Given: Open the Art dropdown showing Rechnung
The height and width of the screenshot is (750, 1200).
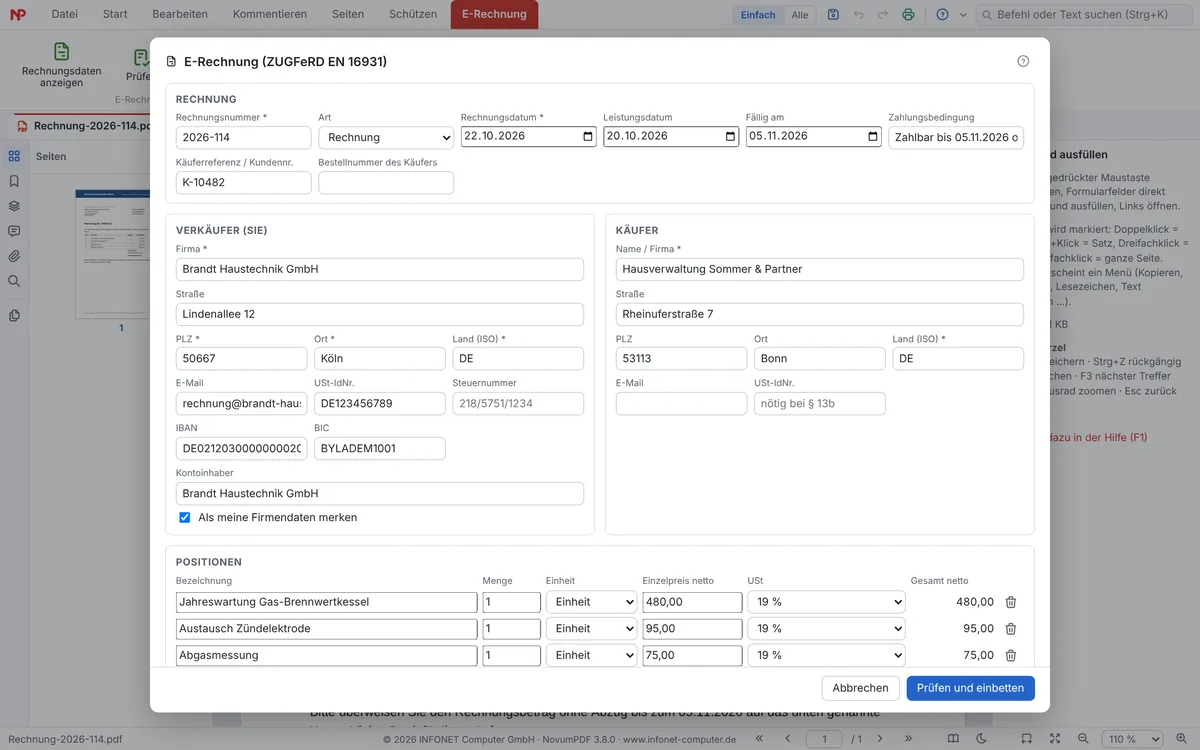Looking at the screenshot, I should (x=386, y=138).
